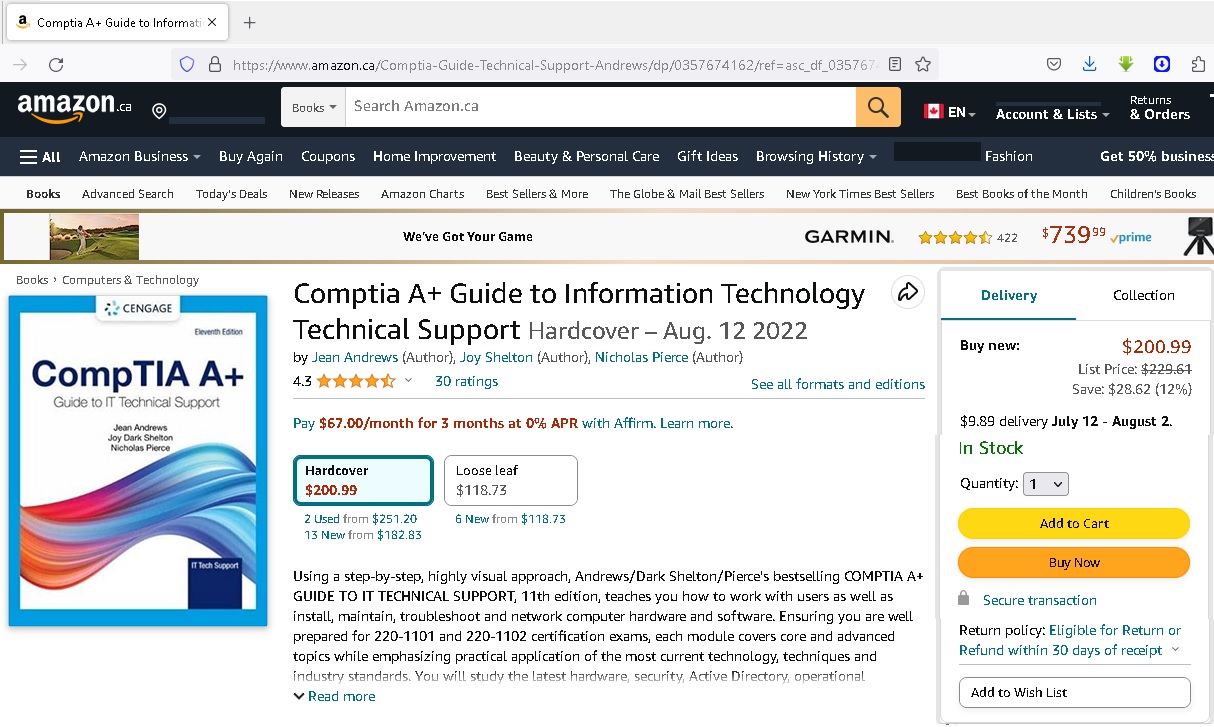Open Today's Deals in the Books menu
This screenshot has height=727, width=1214.
pyautogui.click(x=231, y=194)
